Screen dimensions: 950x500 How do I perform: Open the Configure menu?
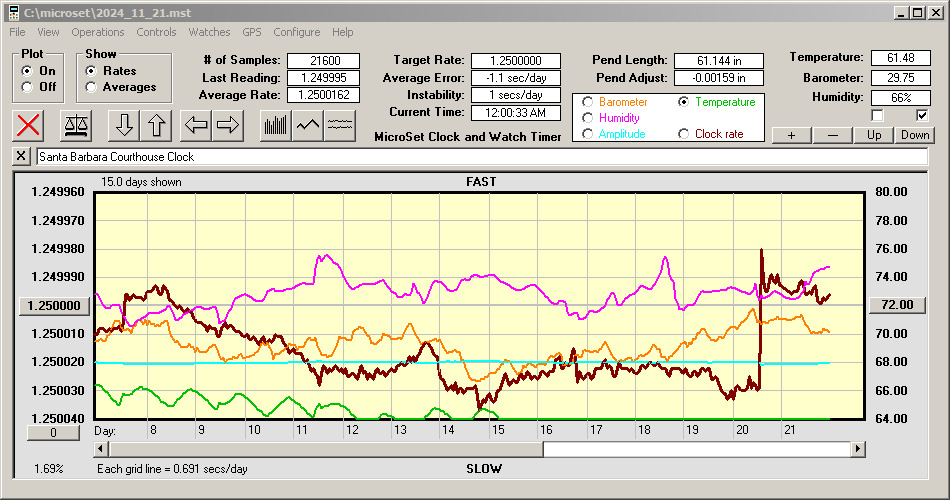pos(296,32)
